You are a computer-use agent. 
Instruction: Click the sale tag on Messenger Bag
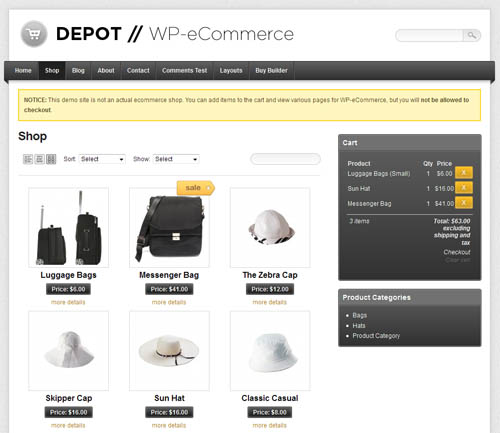click(x=196, y=188)
